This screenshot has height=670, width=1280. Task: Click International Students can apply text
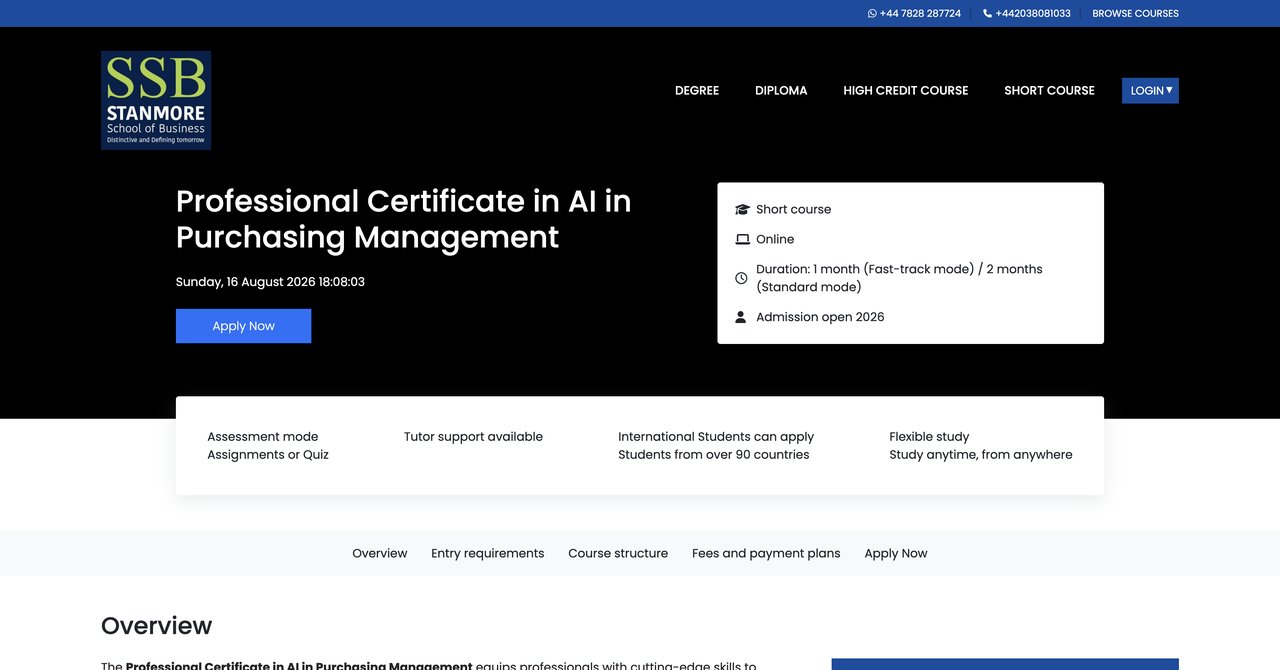[x=716, y=437]
